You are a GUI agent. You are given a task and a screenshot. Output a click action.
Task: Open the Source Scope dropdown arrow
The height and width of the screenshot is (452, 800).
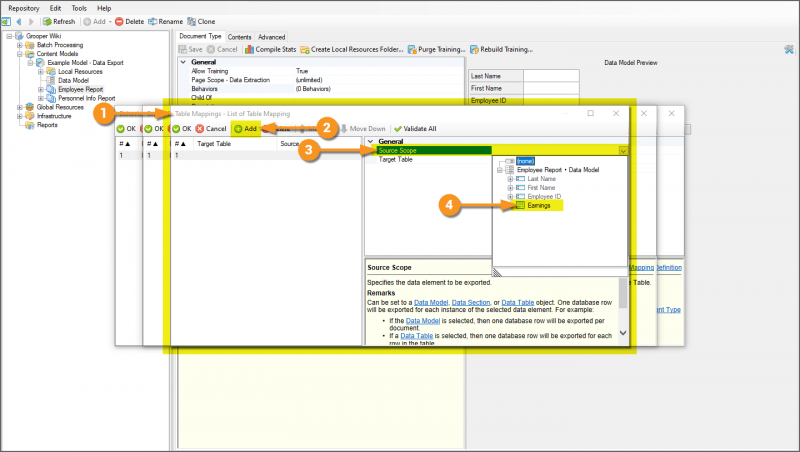pyautogui.click(x=623, y=150)
